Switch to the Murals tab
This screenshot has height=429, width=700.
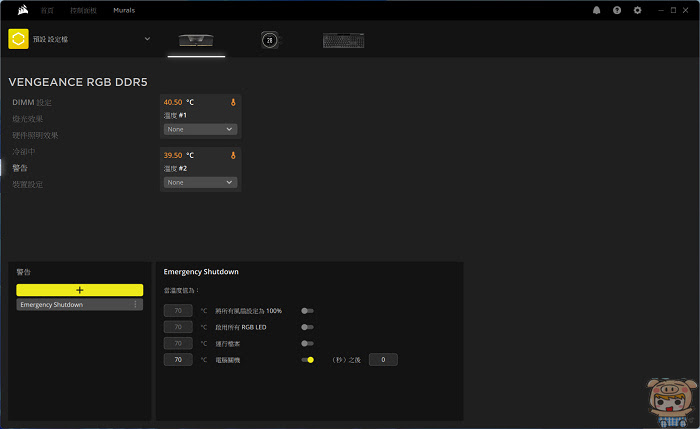(x=124, y=10)
